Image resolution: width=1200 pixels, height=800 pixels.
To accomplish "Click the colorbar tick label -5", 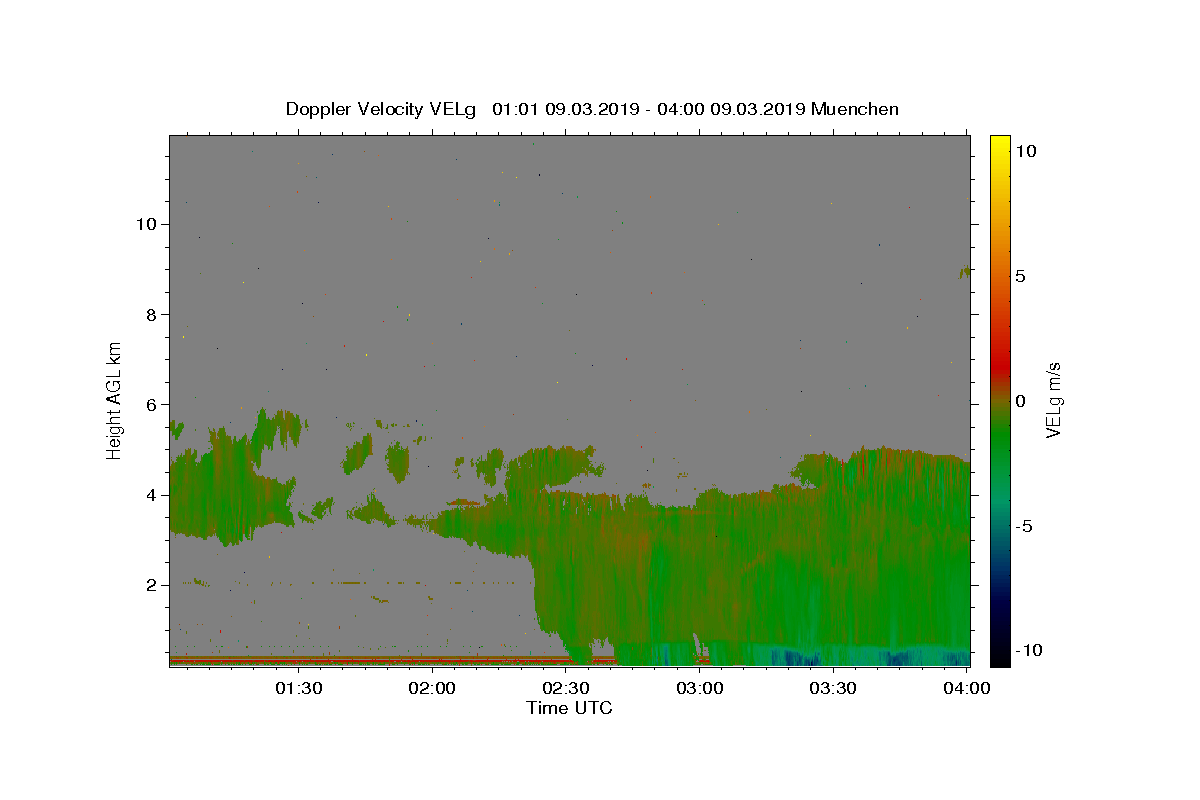I will 1024,526.
